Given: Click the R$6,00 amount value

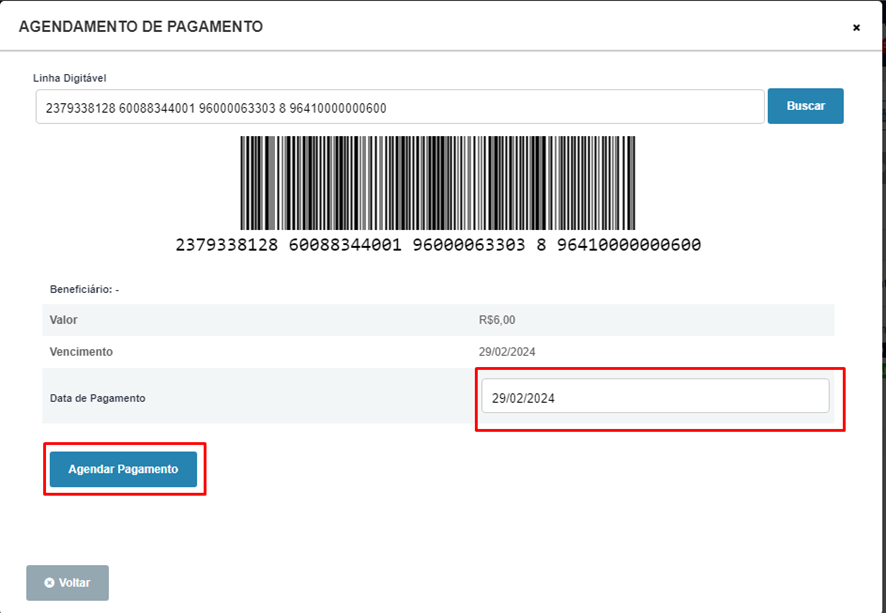Looking at the screenshot, I should point(497,320).
